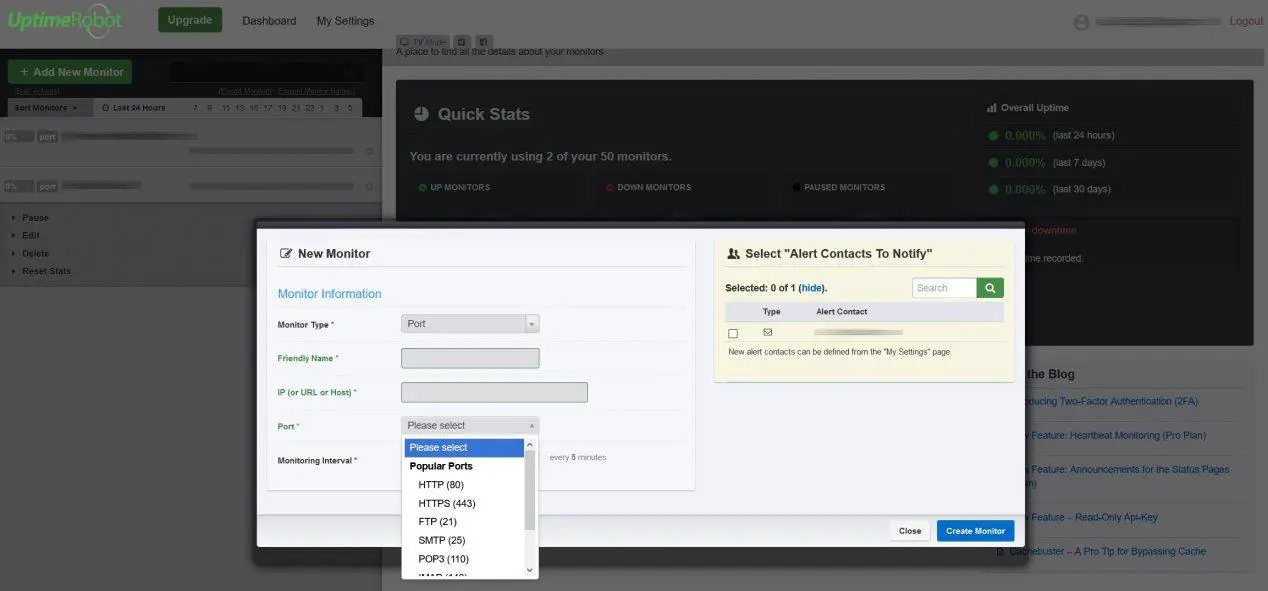Click the green Upgrade button
Screen dimensions: 1268x591
point(190,20)
